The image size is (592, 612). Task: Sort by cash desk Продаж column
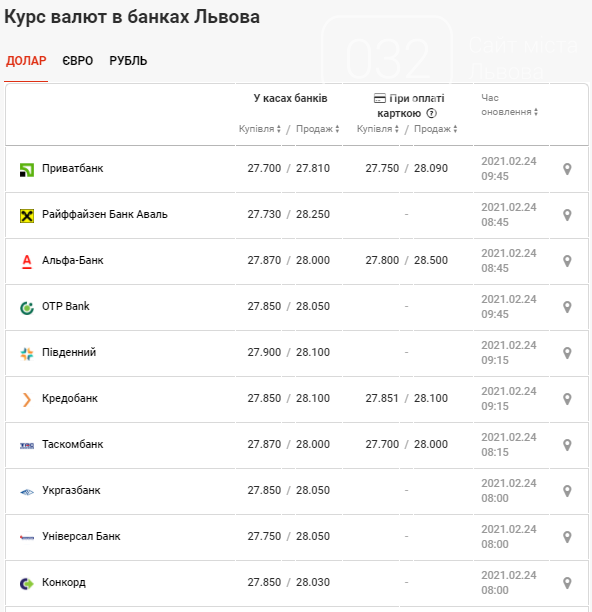coord(318,129)
